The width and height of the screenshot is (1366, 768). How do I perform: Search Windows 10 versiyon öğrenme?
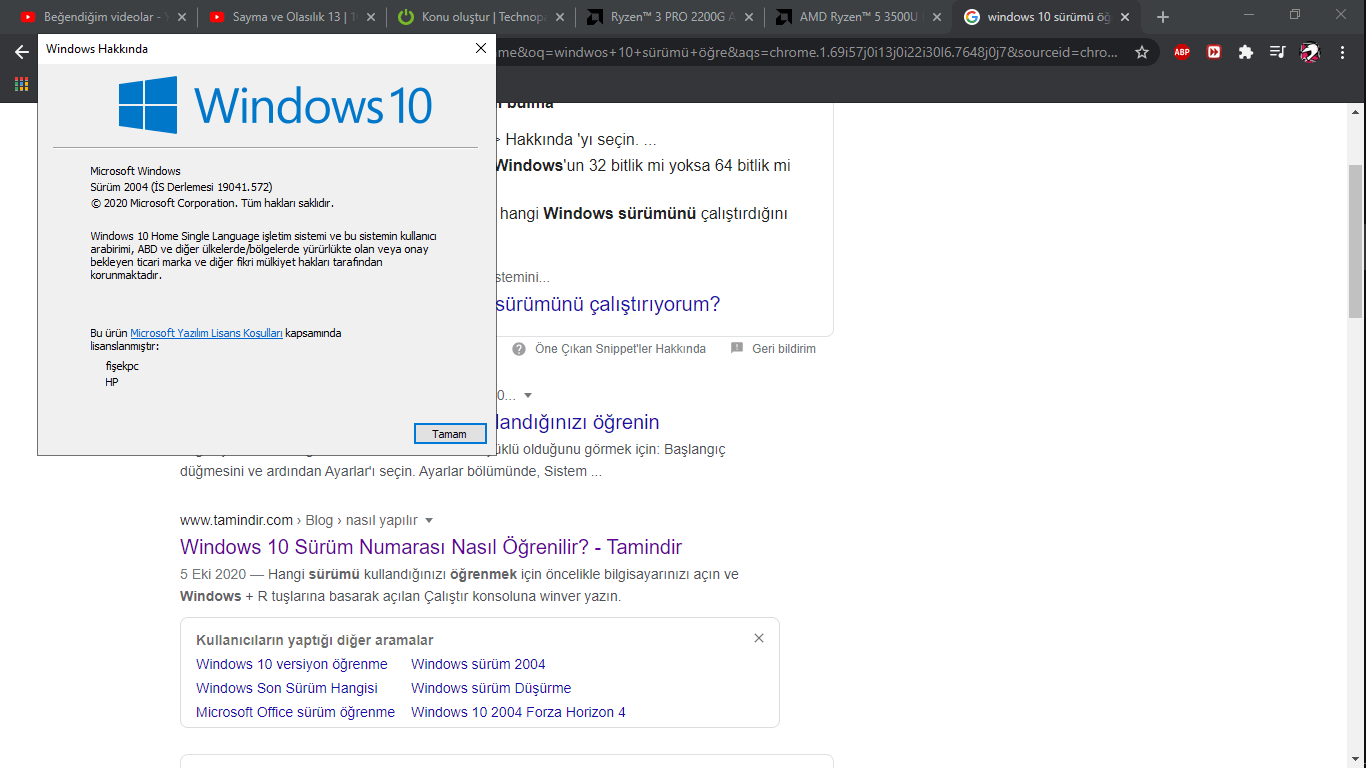(292, 664)
